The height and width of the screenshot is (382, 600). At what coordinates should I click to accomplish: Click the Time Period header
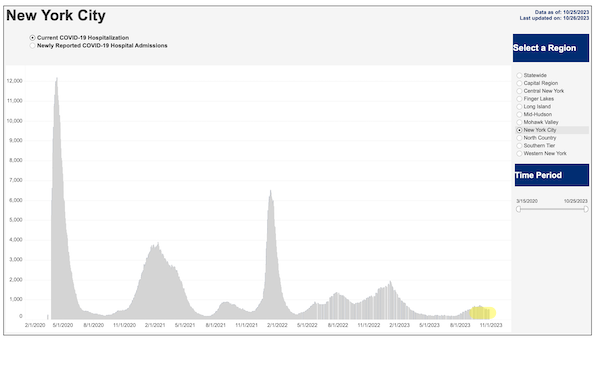551,175
